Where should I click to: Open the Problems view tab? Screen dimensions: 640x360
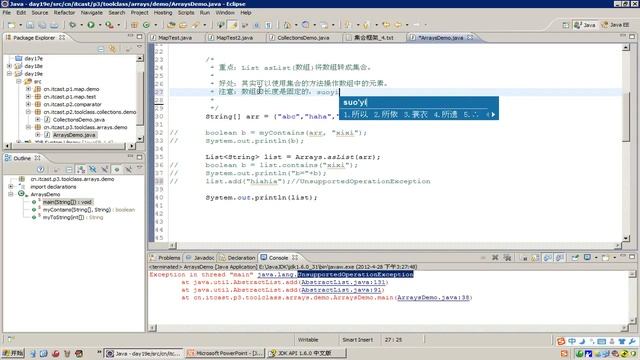[x=165, y=258]
